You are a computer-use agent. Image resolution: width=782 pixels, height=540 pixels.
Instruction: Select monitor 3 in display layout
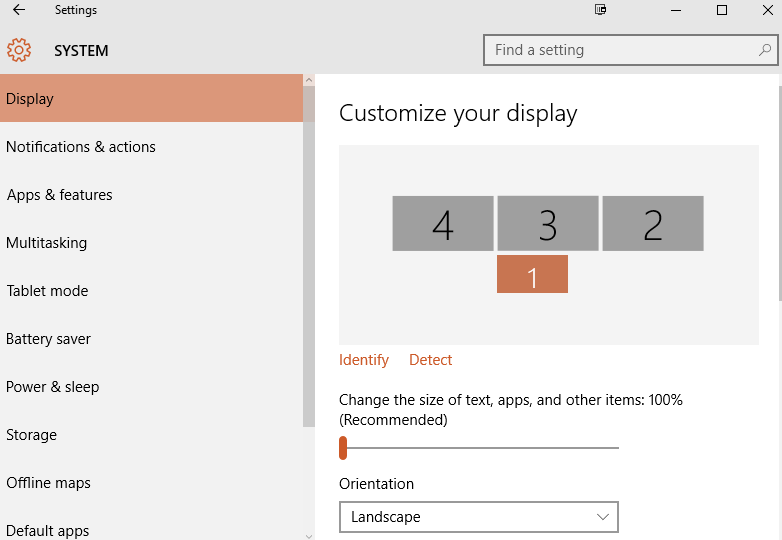548,223
